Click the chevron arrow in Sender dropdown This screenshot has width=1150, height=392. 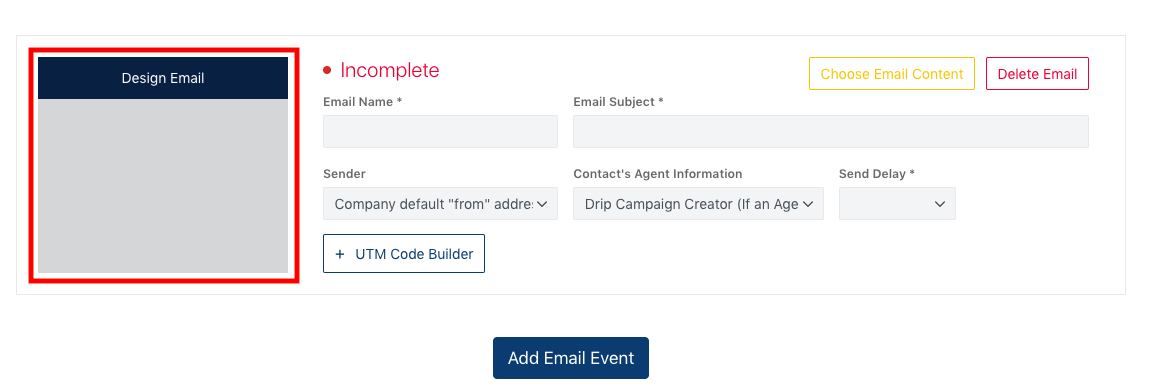(x=542, y=204)
